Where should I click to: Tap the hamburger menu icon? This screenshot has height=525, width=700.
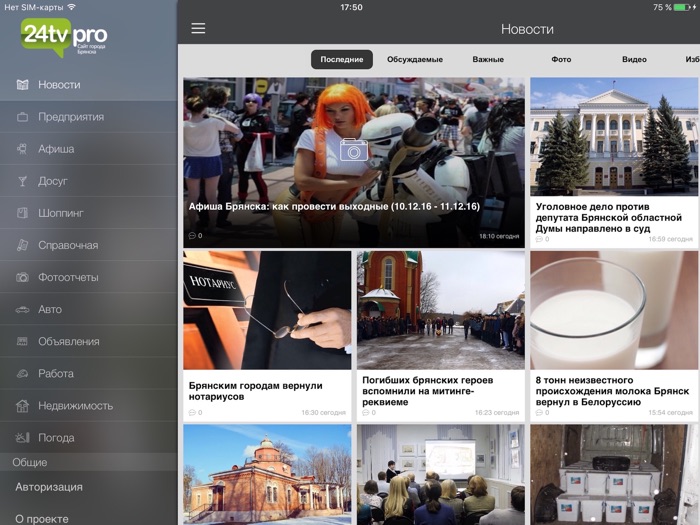[198, 29]
